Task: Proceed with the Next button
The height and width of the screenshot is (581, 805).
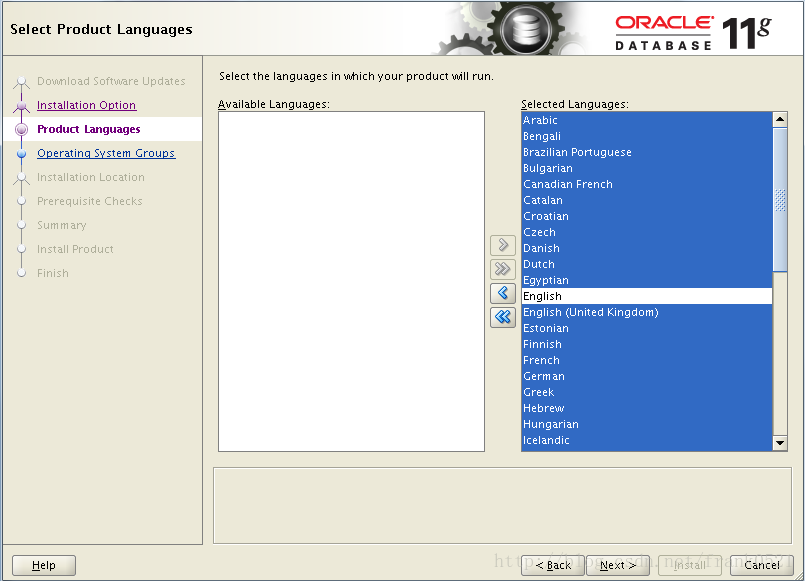Action: click(x=618, y=565)
